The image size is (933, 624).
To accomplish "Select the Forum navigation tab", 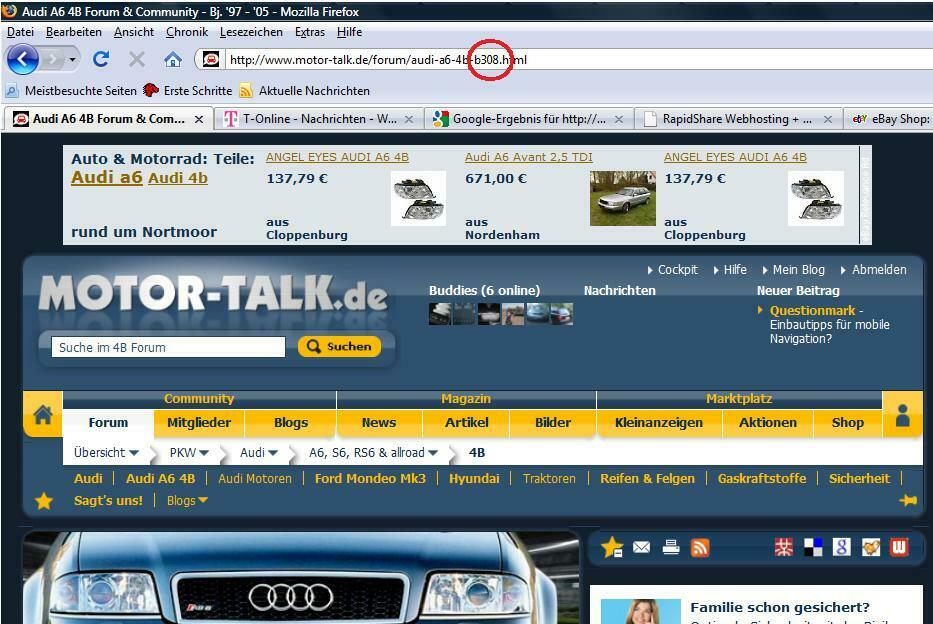I will point(108,423).
